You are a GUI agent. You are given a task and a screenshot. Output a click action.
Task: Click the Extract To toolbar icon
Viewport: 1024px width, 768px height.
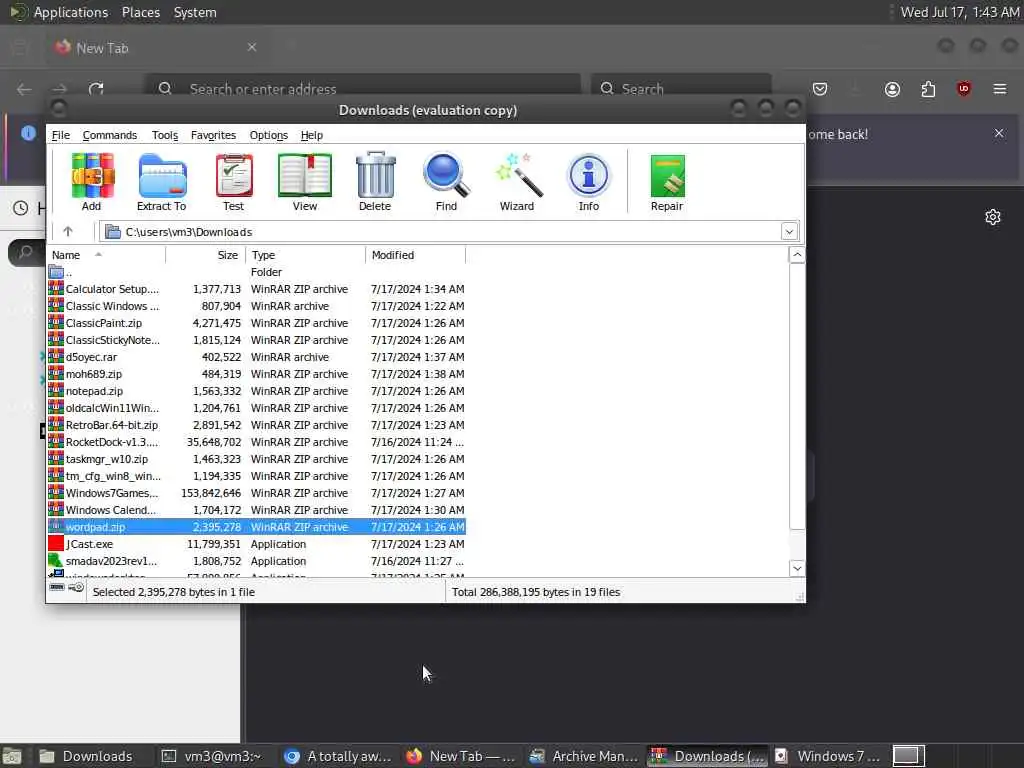coord(162,181)
